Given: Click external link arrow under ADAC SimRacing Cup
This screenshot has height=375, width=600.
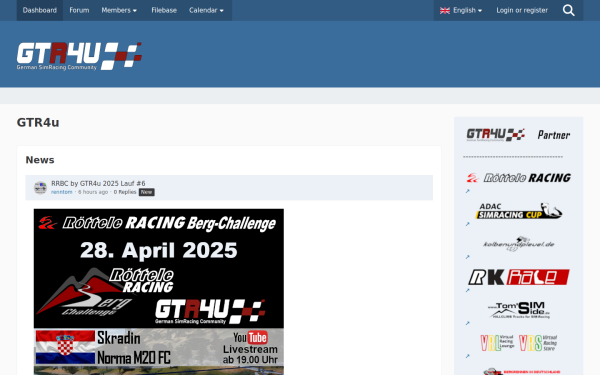Looking at the screenshot, I should [x=467, y=224].
